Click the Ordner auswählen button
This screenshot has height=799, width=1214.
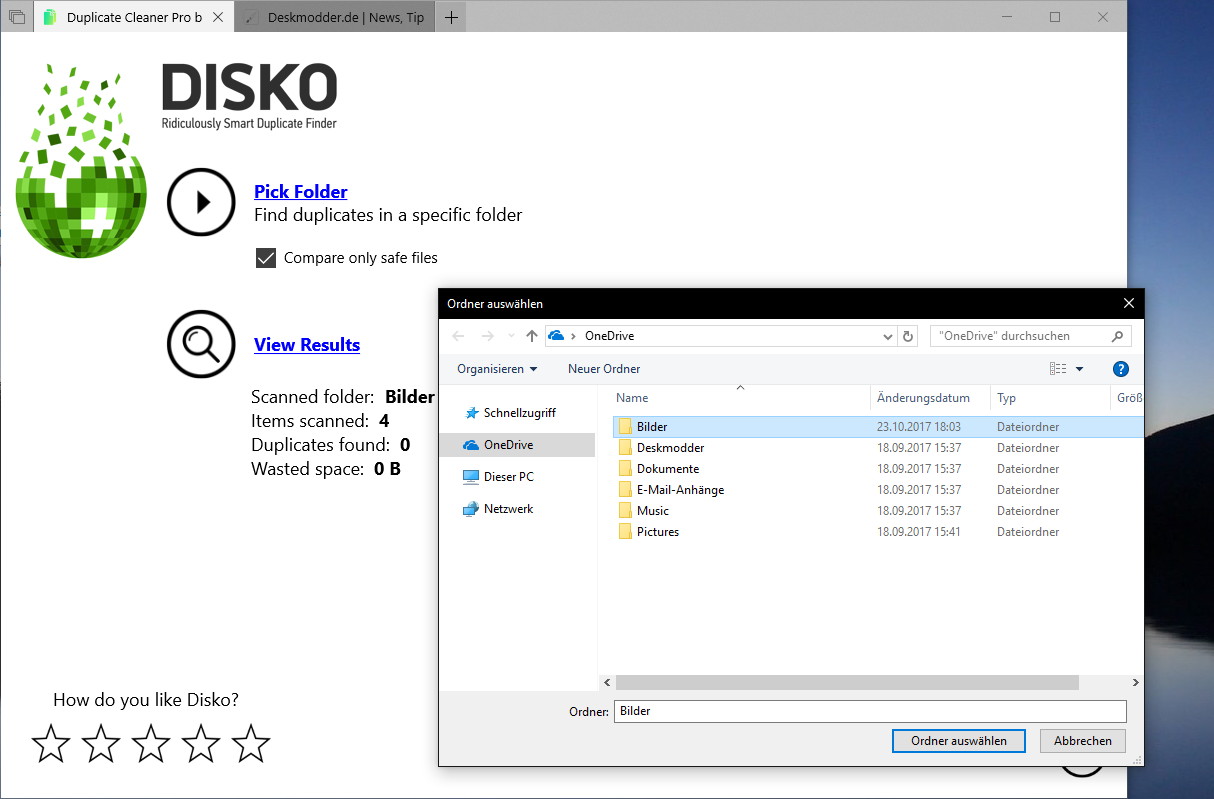tap(958, 741)
